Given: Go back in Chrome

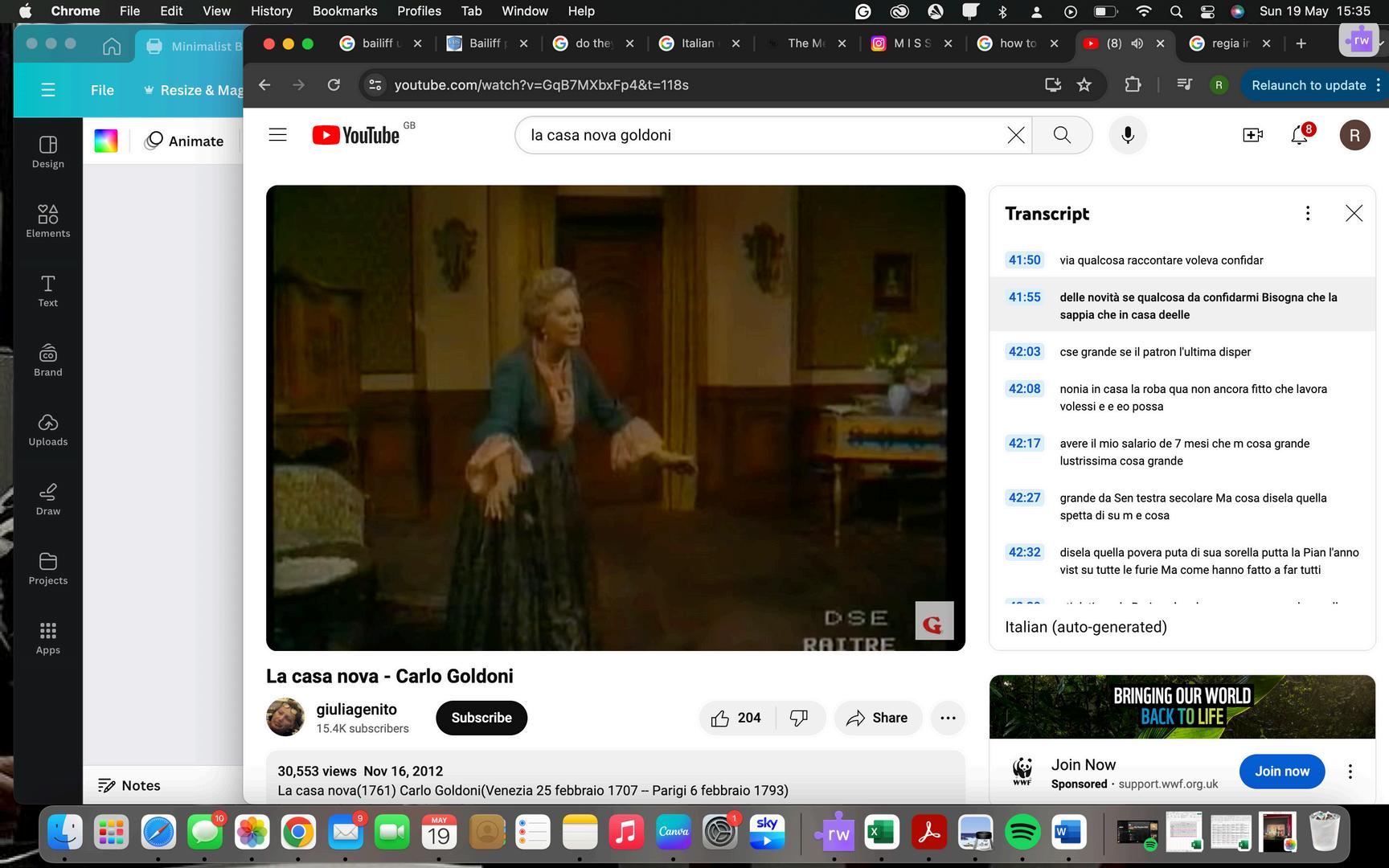Looking at the screenshot, I should [264, 84].
